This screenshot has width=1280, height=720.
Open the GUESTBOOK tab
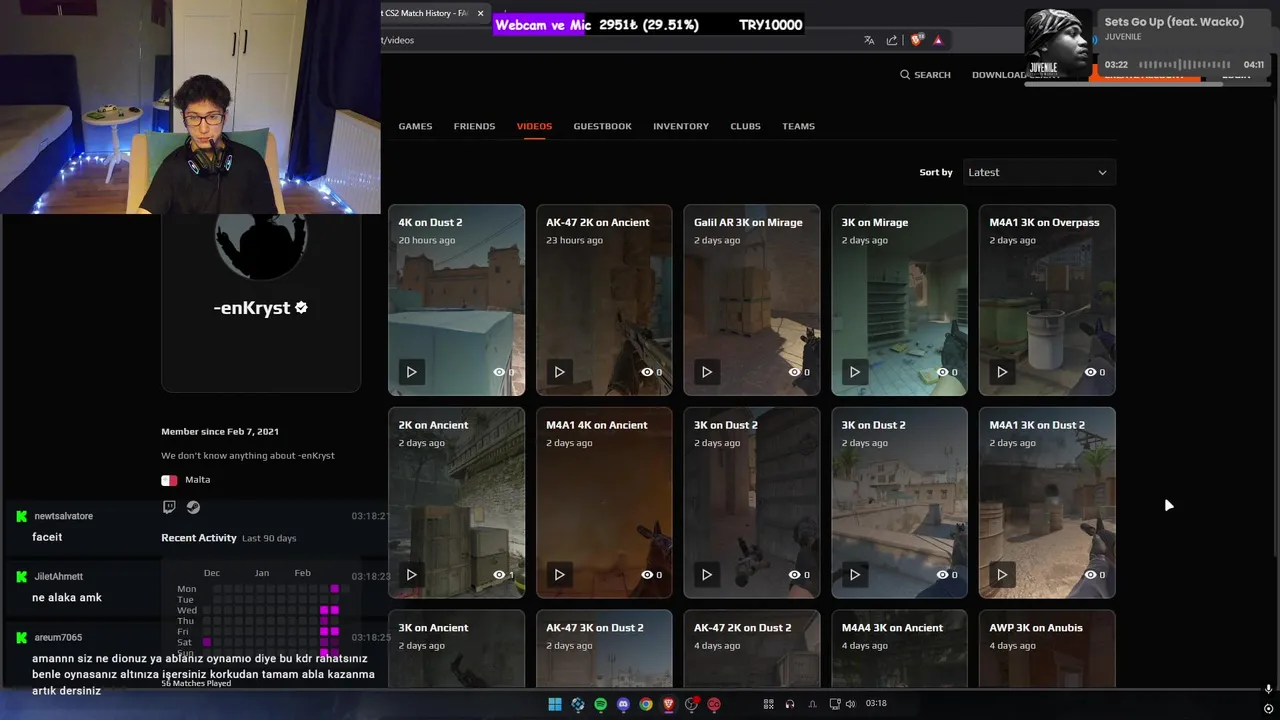[602, 126]
